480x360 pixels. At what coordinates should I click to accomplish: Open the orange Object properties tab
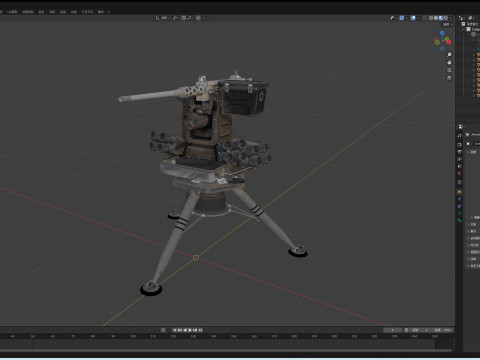click(x=460, y=192)
